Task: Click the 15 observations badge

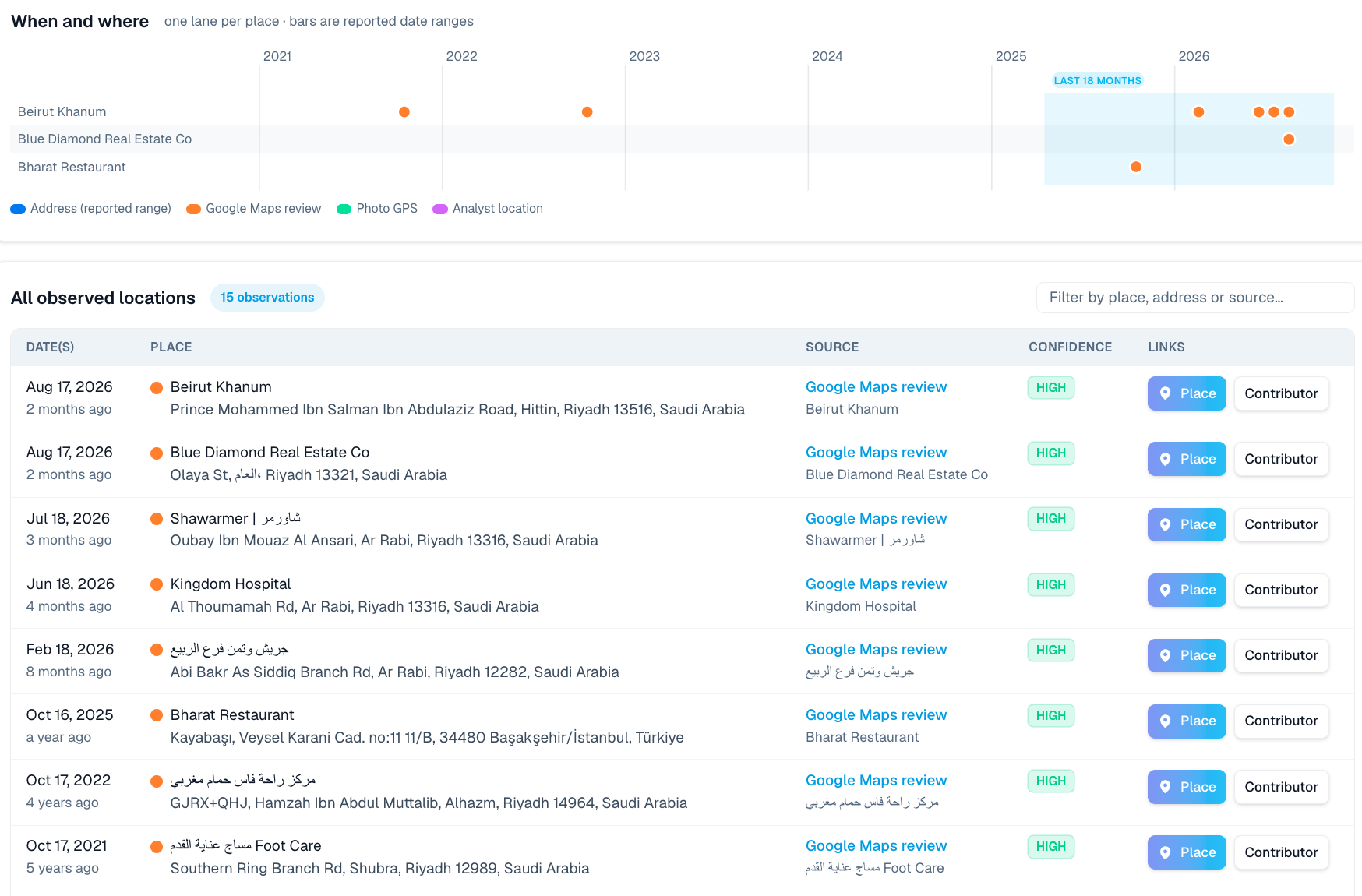Action: (x=267, y=298)
